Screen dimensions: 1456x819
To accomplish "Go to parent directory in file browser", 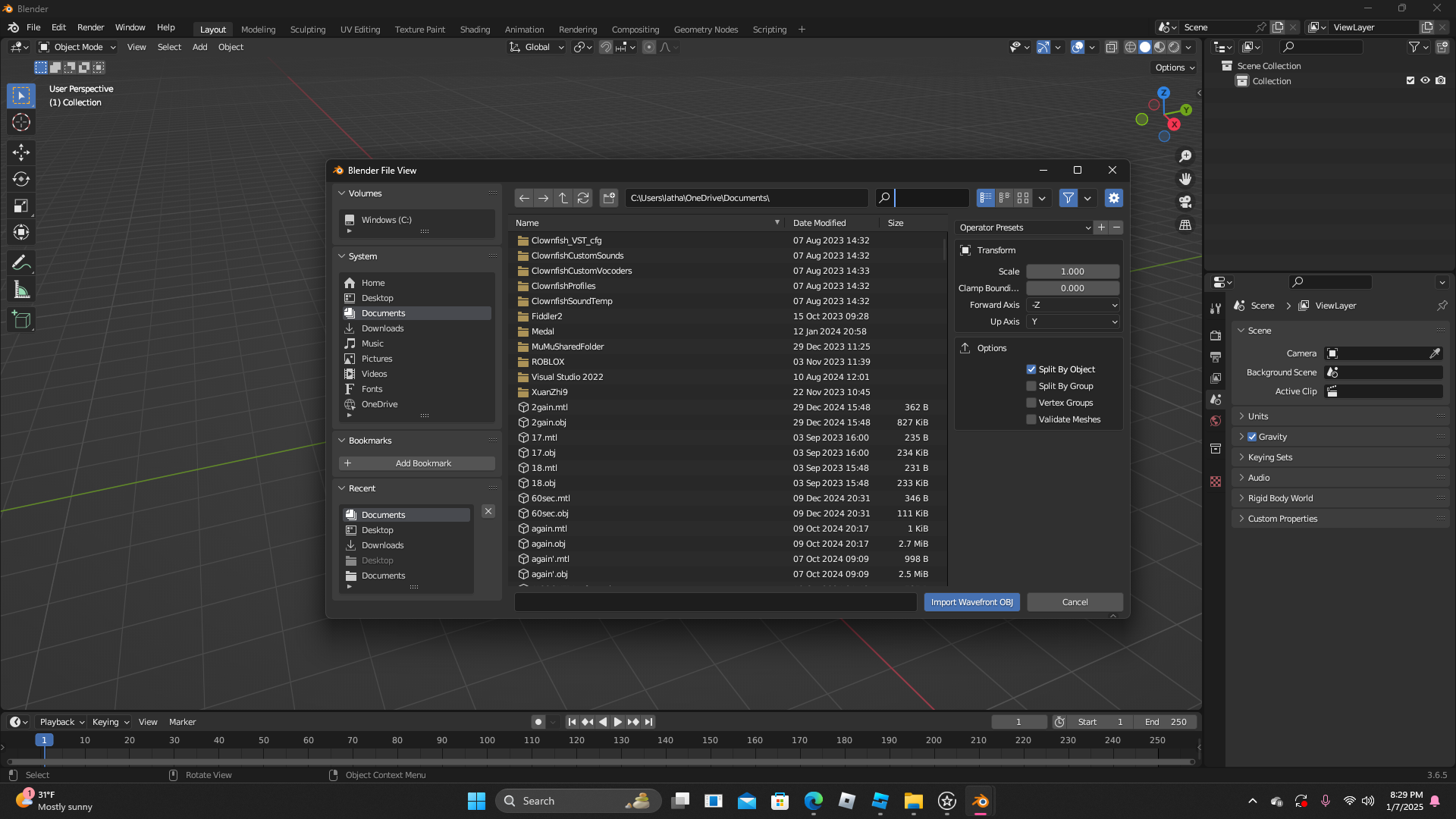I will click(x=563, y=198).
